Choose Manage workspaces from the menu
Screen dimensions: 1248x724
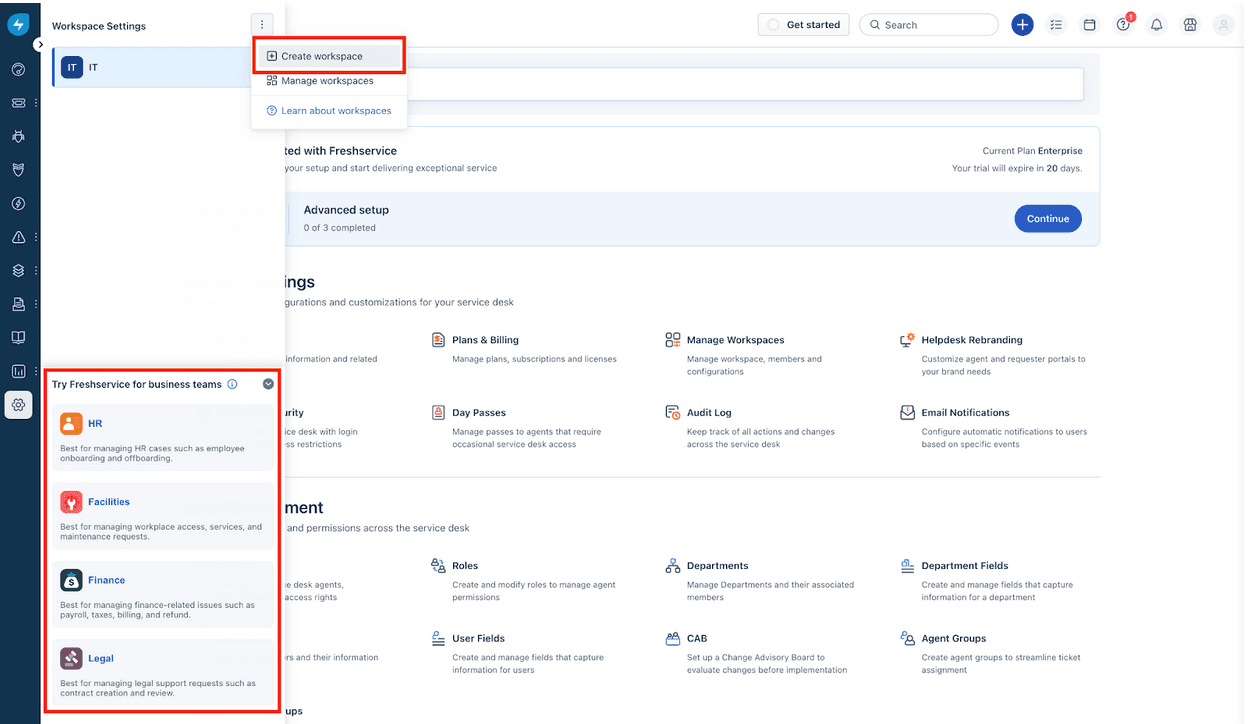pos(329,81)
